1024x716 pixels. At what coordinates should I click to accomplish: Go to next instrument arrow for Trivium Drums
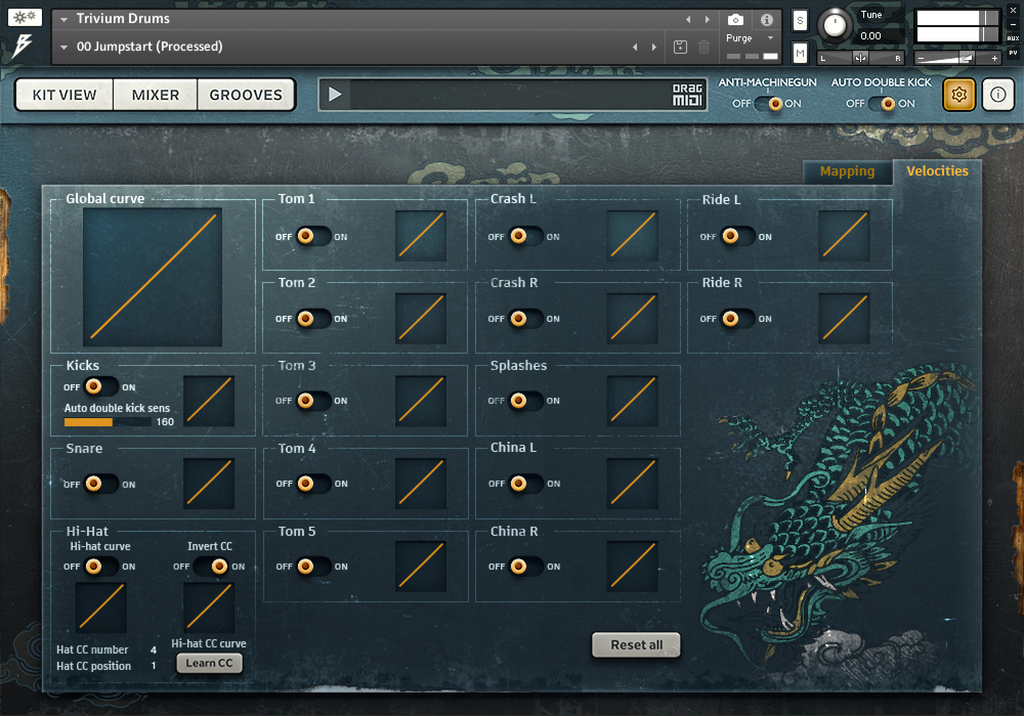pyautogui.click(x=707, y=20)
